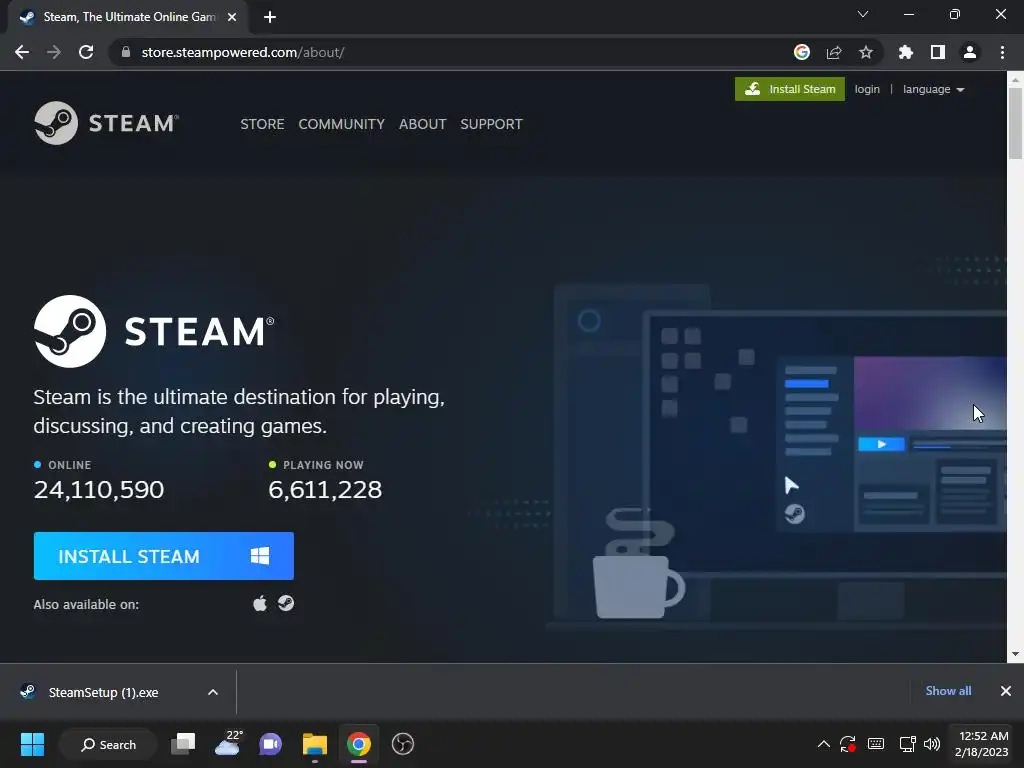The image size is (1024, 768).
Task: Bookmark this page with the star icon
Action: tap(866, 52)
